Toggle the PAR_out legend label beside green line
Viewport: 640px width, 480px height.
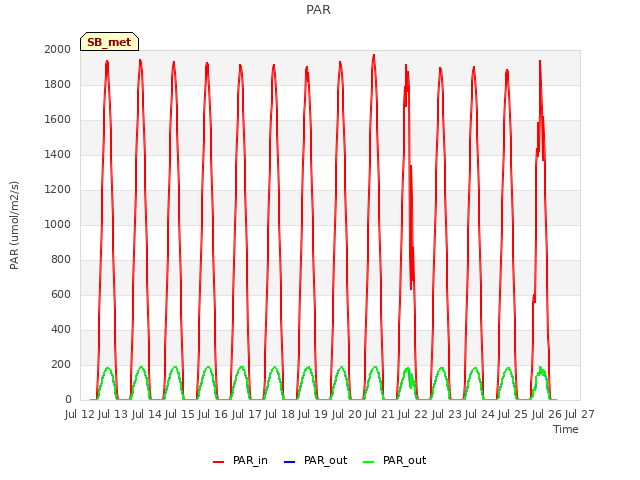[x=404, y=460]
